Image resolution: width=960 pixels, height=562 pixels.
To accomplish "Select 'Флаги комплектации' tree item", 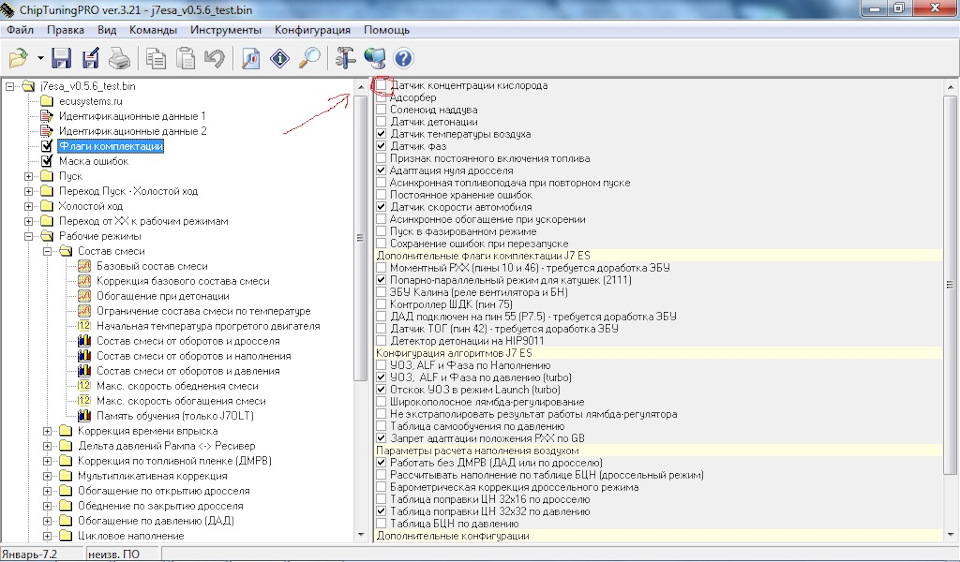I will [111, 146].
